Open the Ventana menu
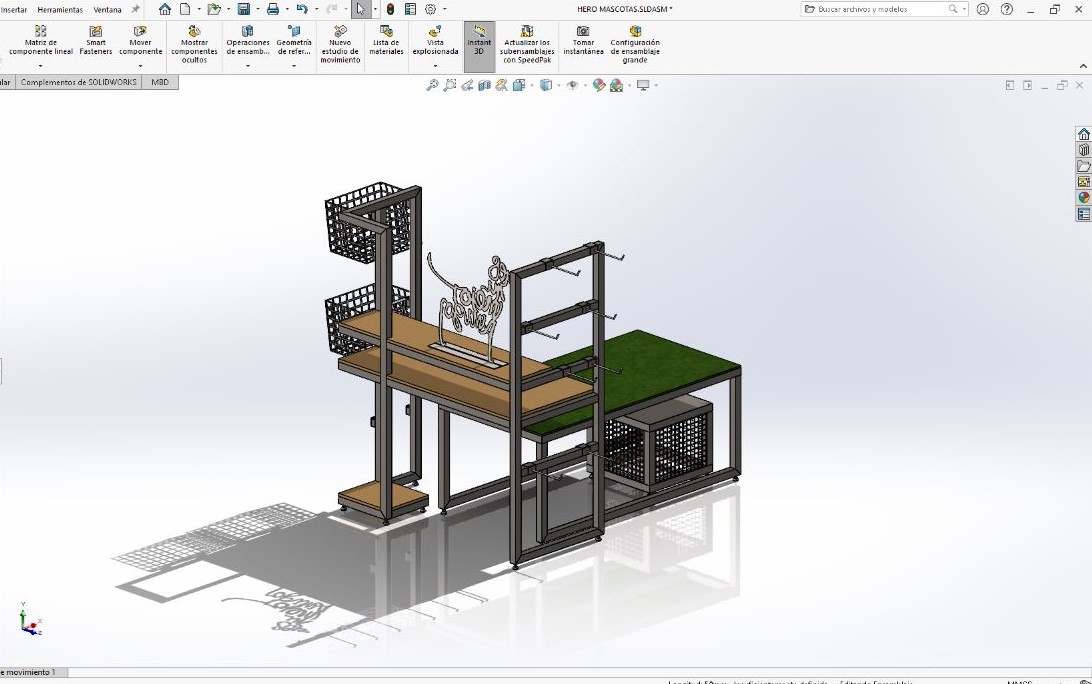The height and width of the screenshot is (684, 1092). 107,10
